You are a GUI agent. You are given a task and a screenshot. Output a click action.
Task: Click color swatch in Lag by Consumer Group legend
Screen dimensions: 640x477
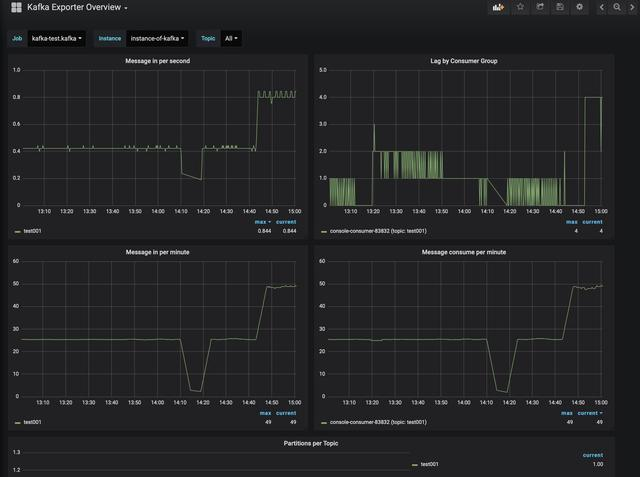click(x=324, y=231)
